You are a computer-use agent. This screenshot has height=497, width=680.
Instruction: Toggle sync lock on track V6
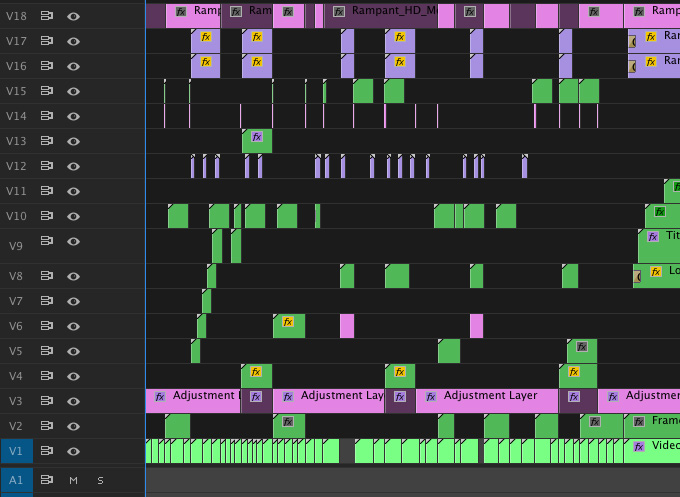(46, 326)
